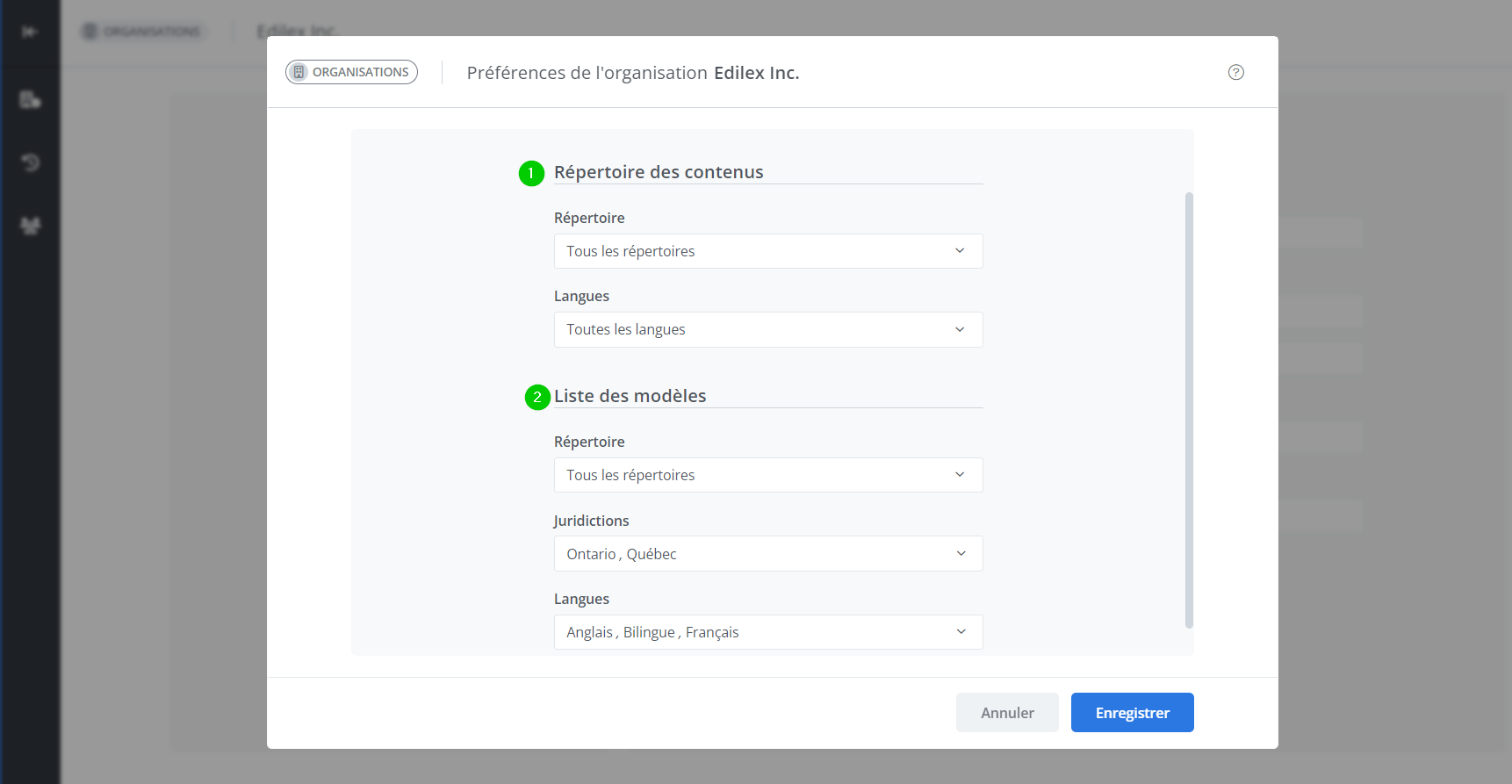Click green step 1 badge

[531, 174]
